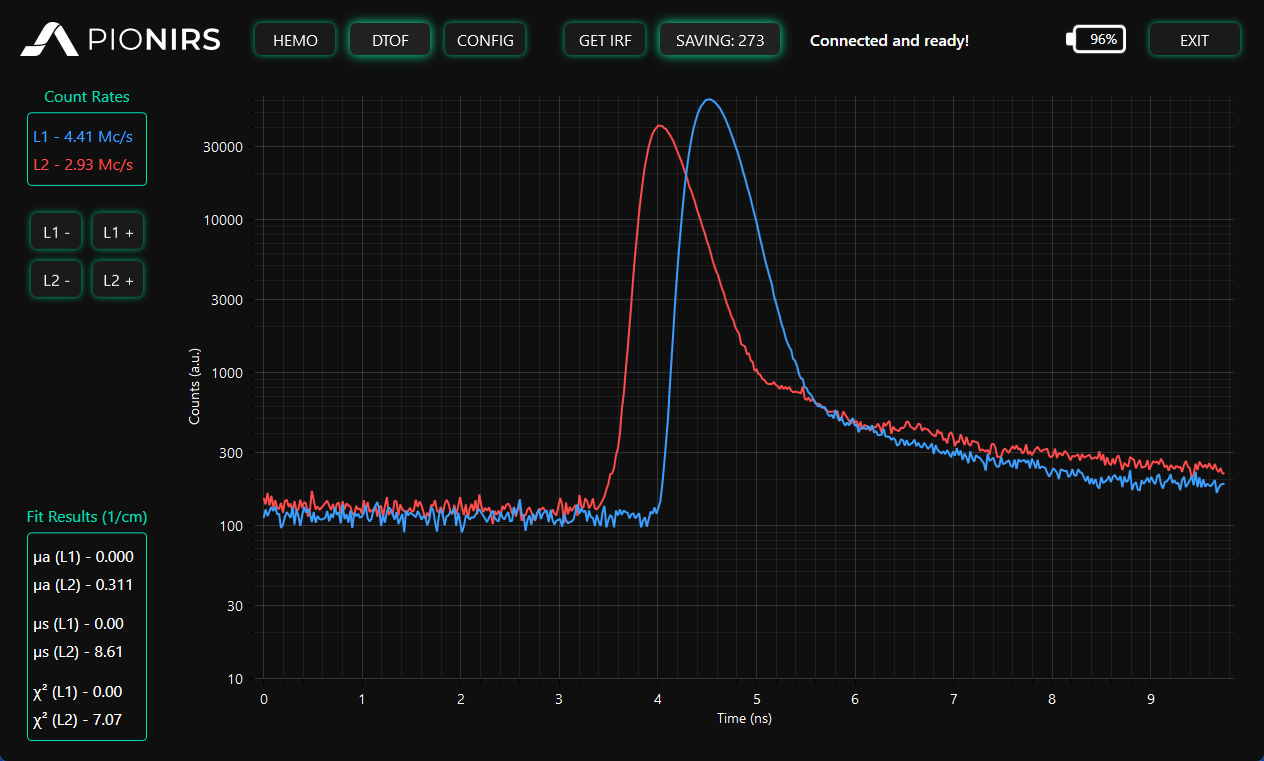The height and width of the screenshot is (761, 1264).
Task: Click the L2 + button
Action: 118,280
